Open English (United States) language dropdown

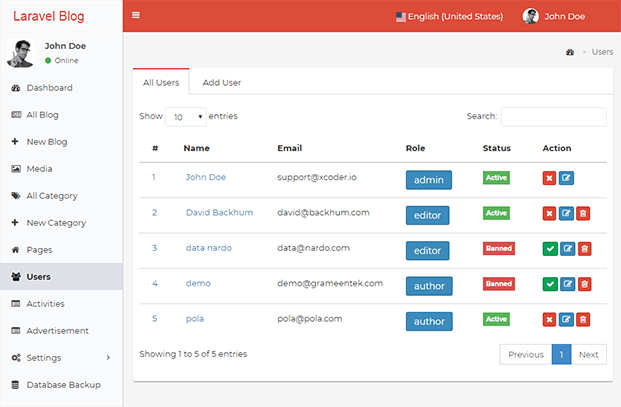click(x=450, y=17)
